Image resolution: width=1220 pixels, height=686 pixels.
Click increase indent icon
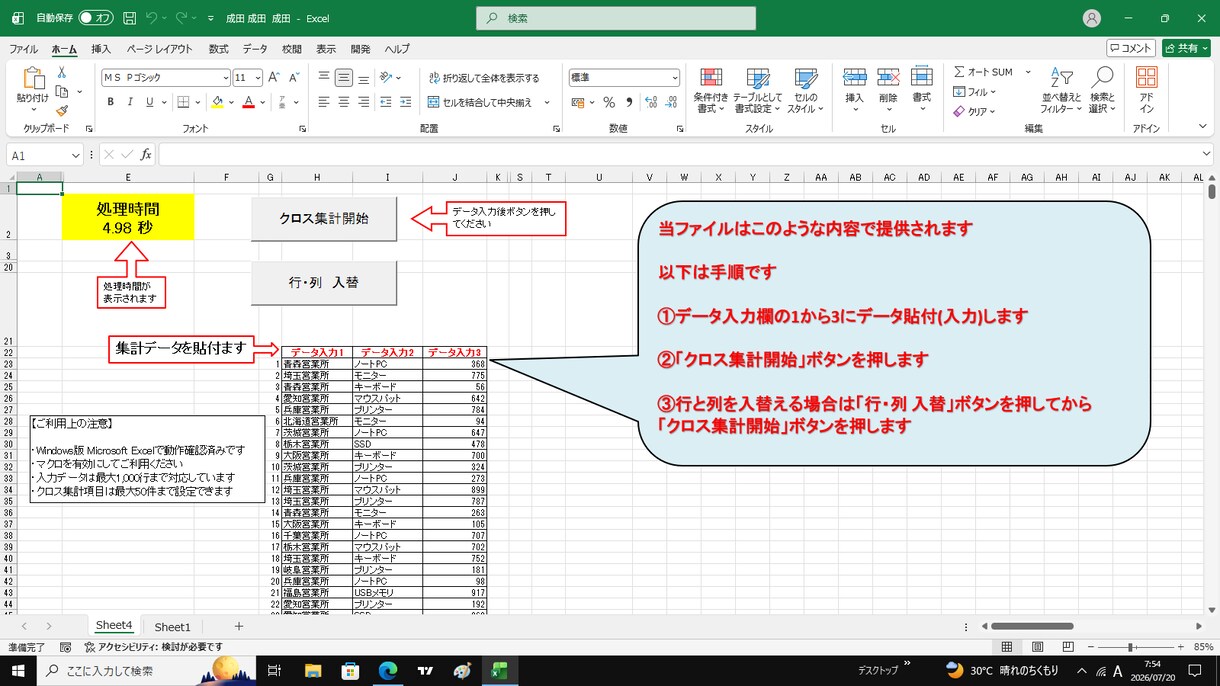pyautogui.click(x=405, y=102)
